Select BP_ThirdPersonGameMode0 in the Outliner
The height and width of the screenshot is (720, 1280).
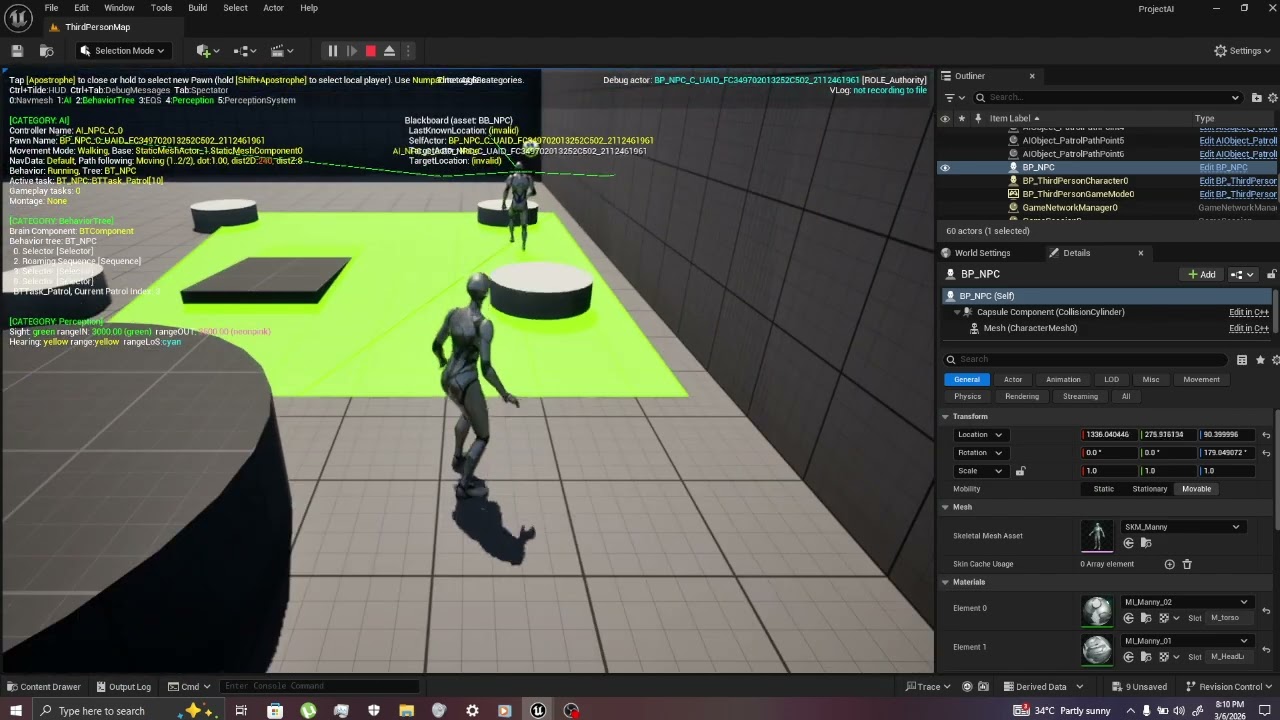click(x=1078, y=194)
